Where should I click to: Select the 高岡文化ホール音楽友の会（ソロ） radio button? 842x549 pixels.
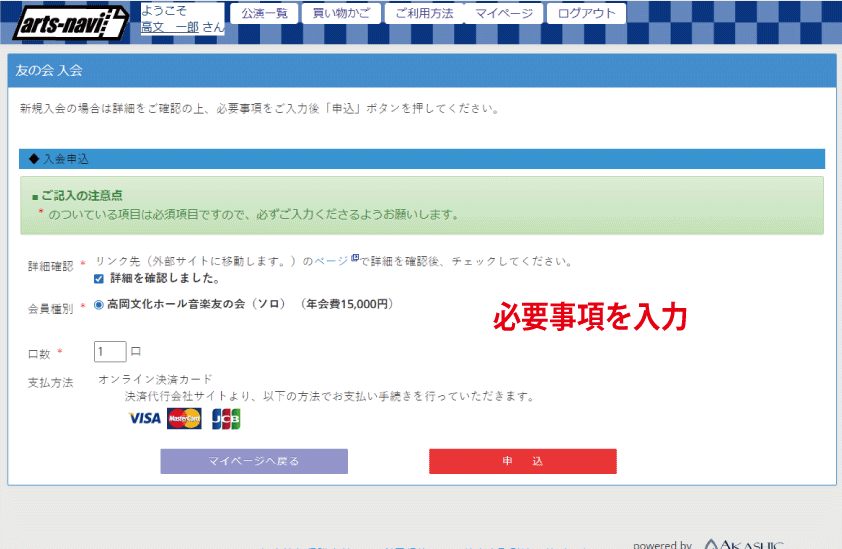click(x=99, y=305)
